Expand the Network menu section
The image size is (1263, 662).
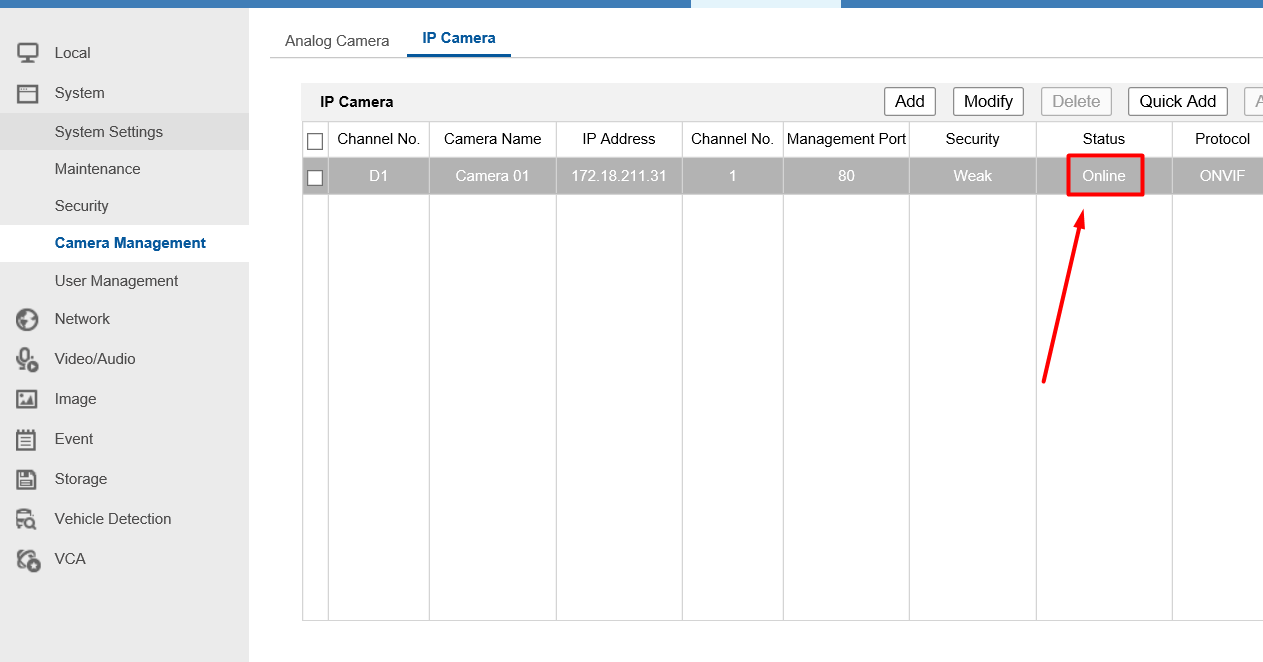coord(82,319)
